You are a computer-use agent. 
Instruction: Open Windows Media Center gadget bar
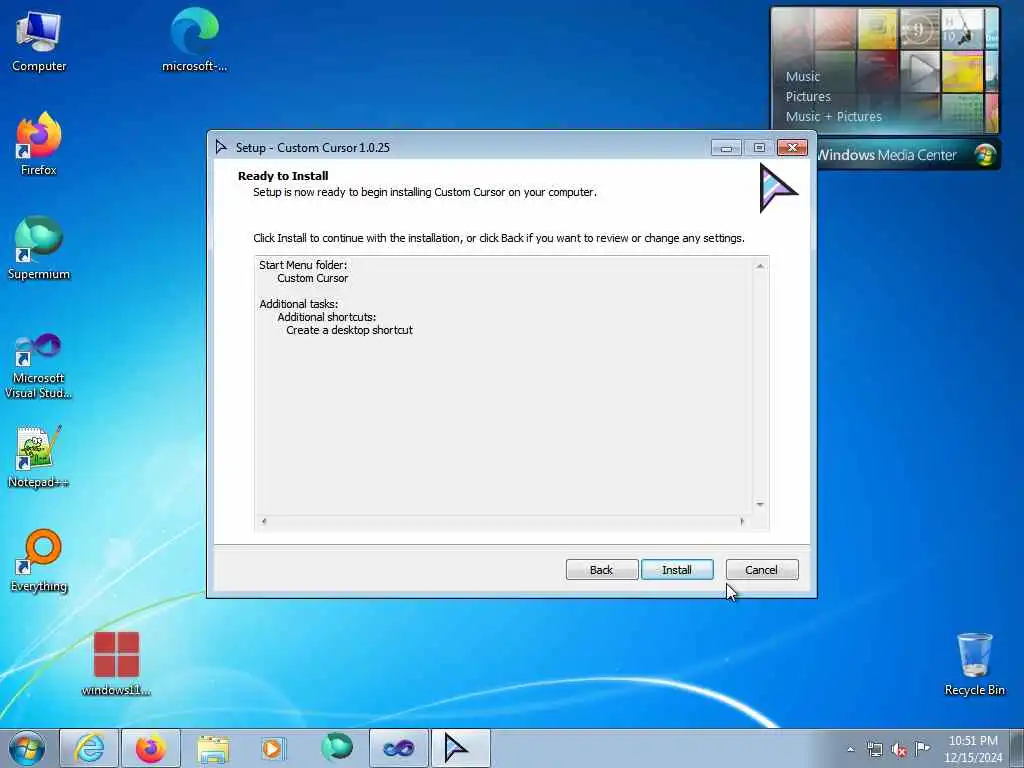[x=908, y=155]
